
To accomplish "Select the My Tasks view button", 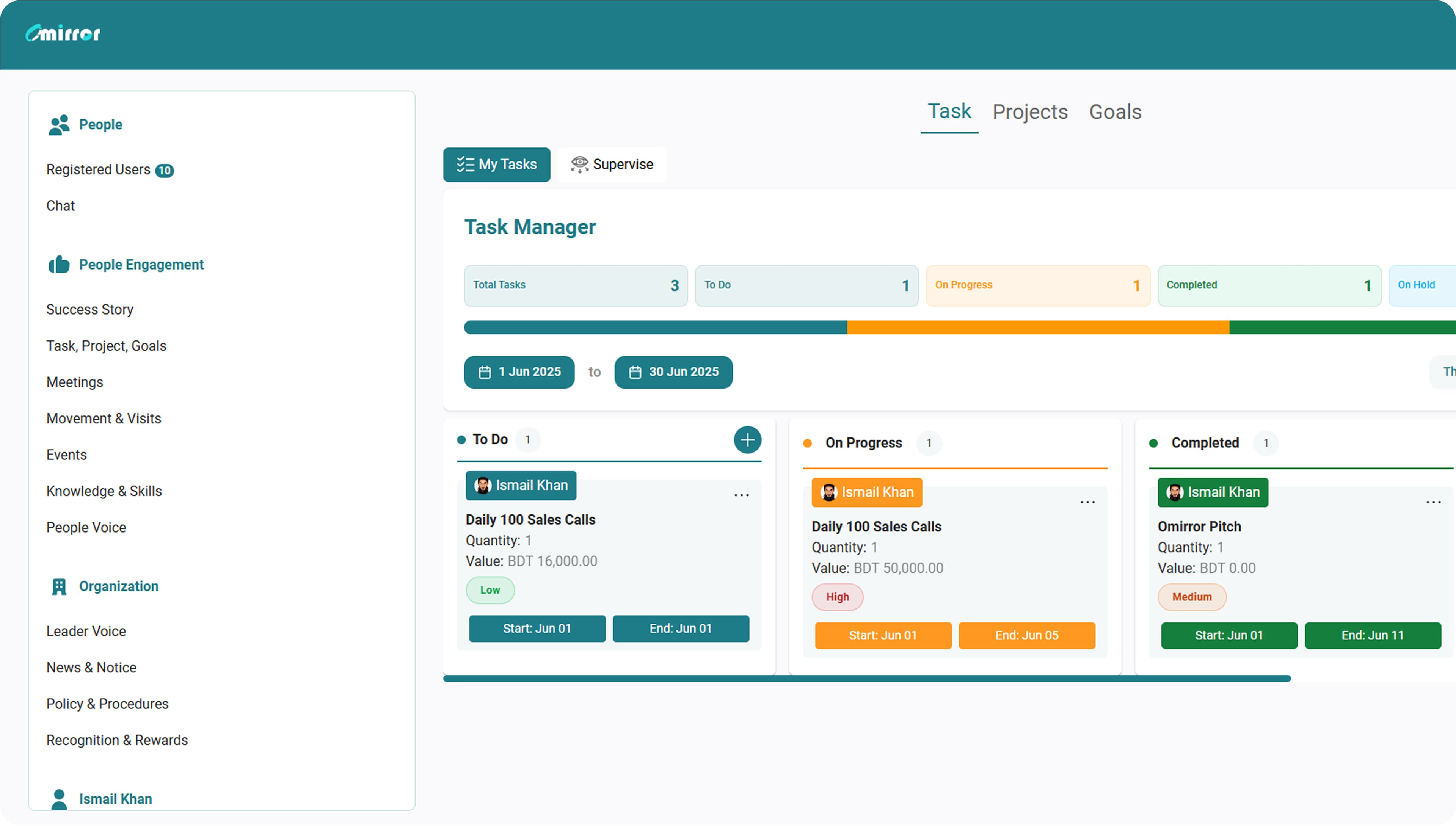I will (496, 165).
